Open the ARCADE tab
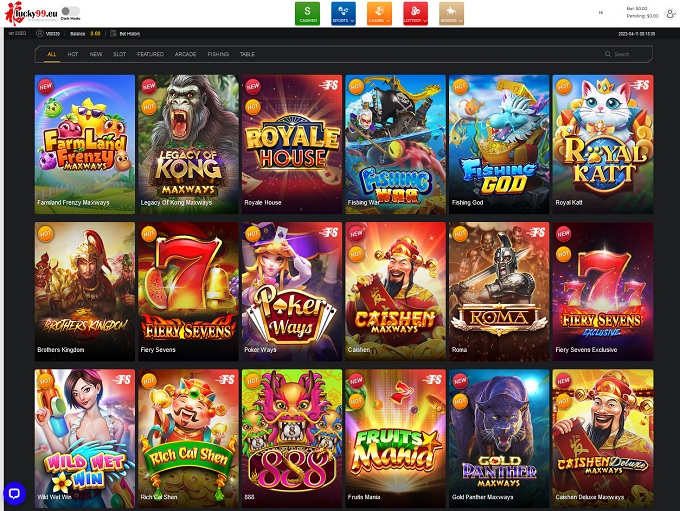 [186, 54]
